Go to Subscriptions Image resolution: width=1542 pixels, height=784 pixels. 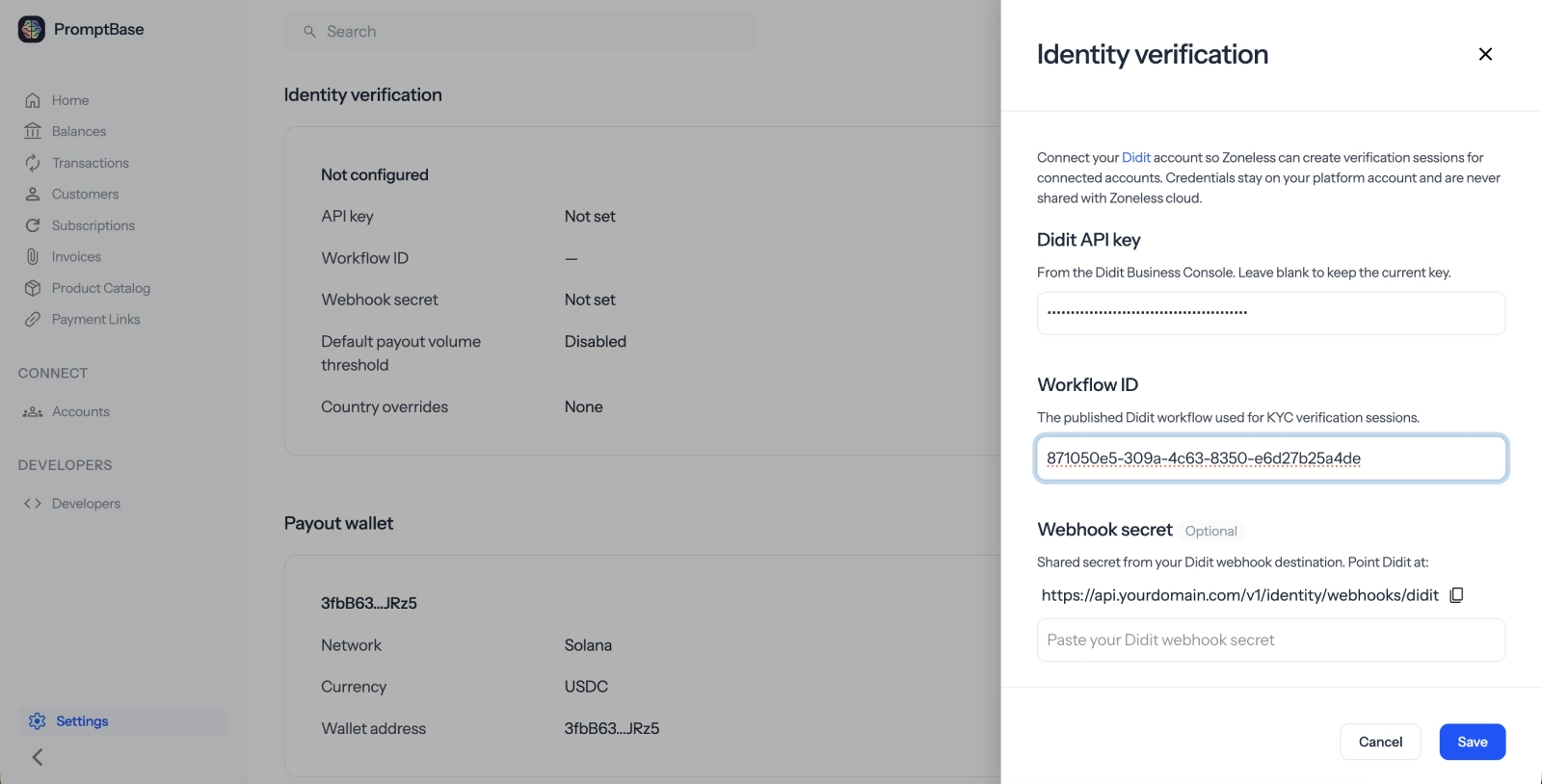[93, 225]
